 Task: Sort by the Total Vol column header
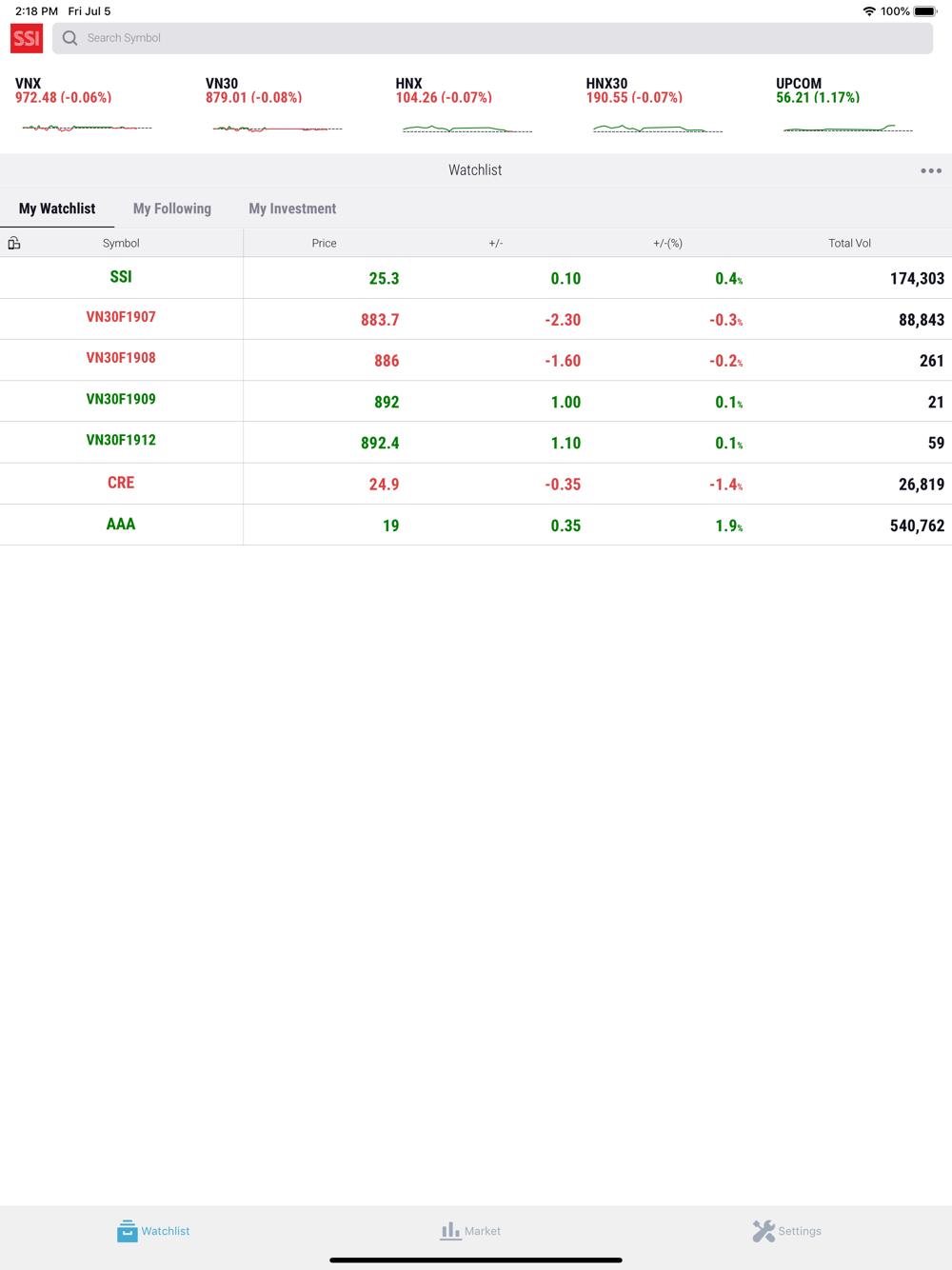point(849,243)
